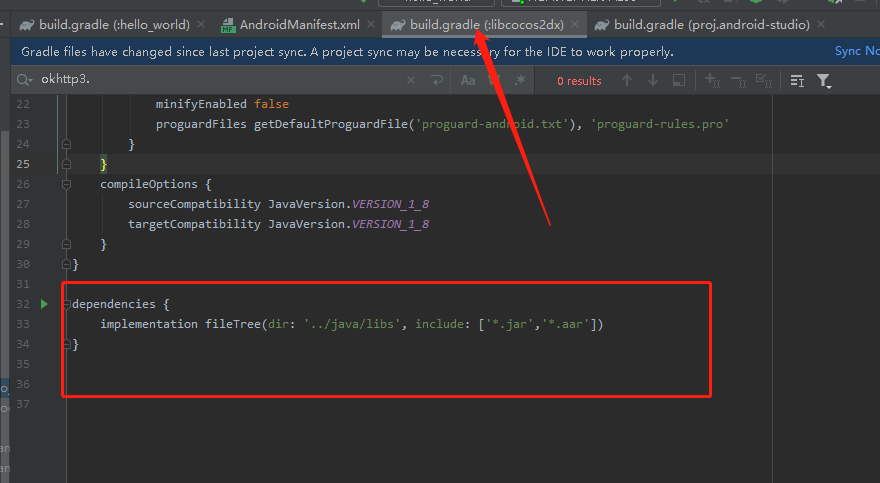Click the '*.aar' string on line 33

tap(566, 324)
